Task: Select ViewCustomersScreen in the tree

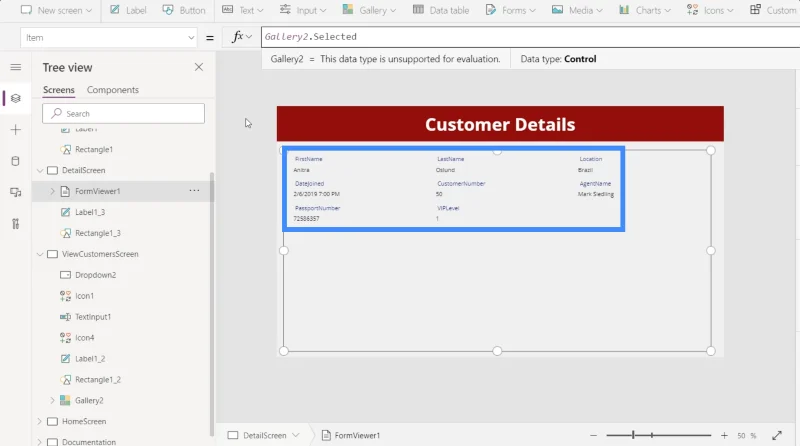Action: pyautogui.click(x=100, y=254)
